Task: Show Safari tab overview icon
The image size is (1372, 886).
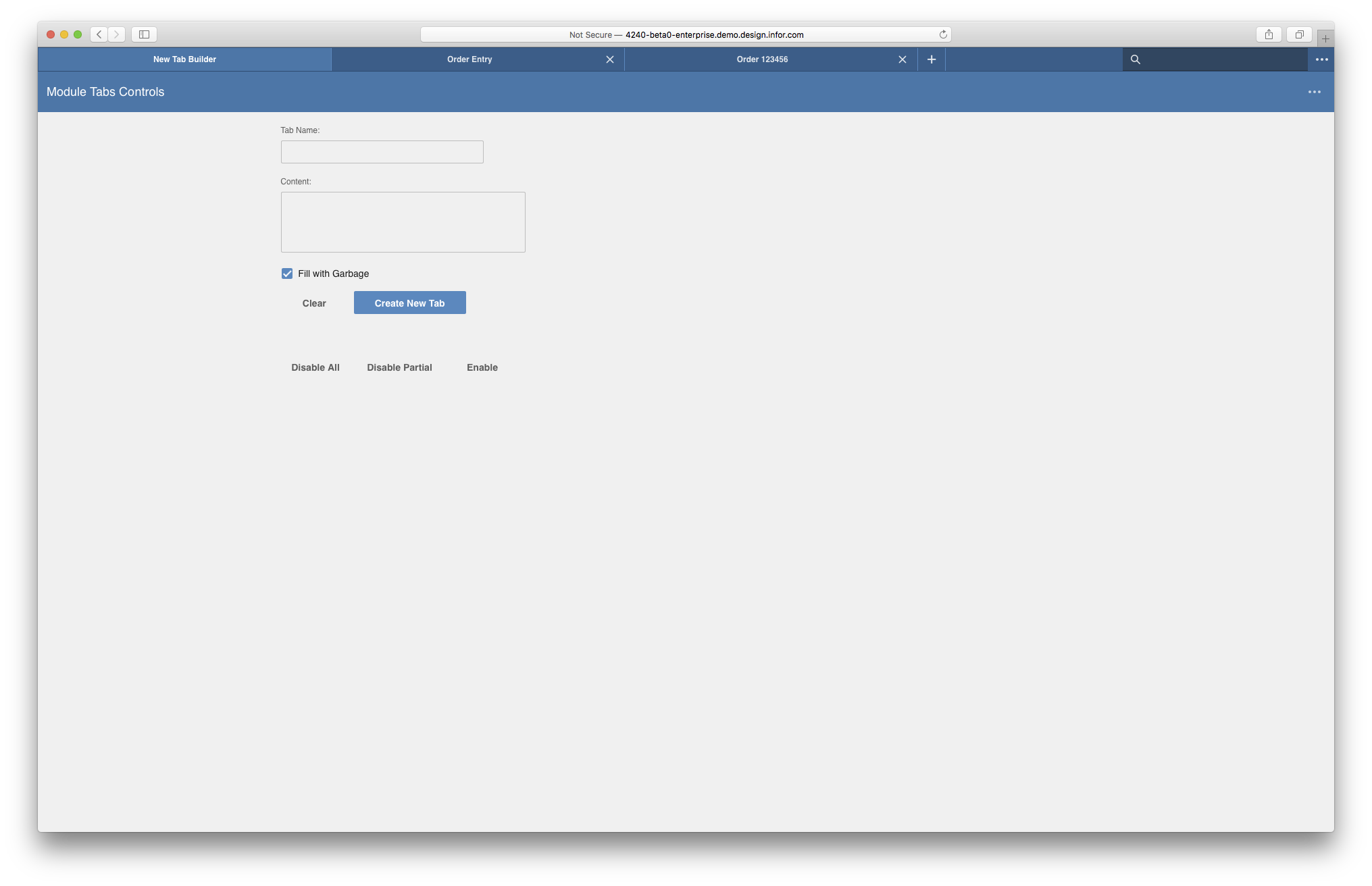Action: coord(1299,34)
